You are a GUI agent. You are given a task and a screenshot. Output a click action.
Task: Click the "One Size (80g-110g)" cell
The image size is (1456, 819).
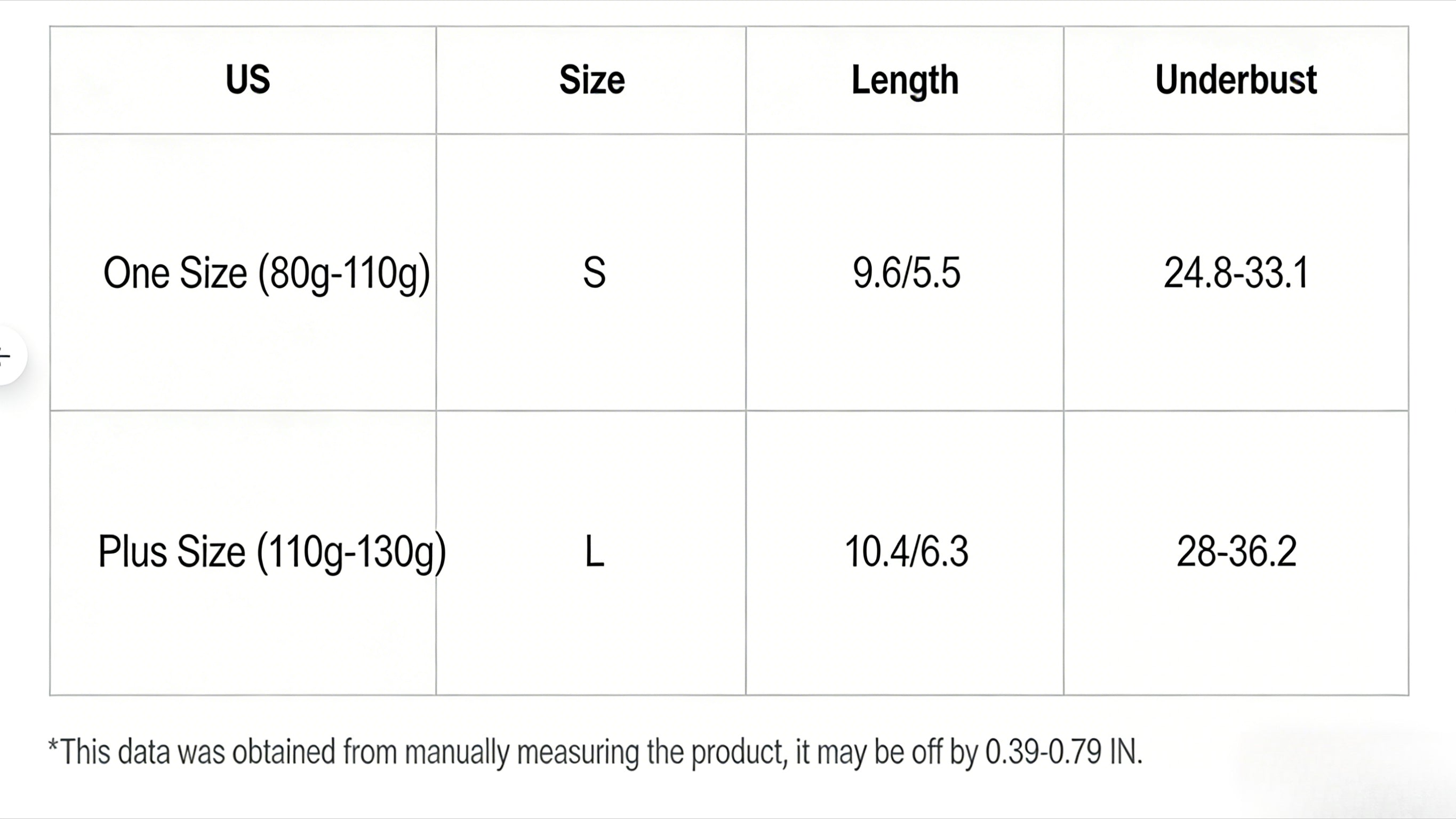266,273
